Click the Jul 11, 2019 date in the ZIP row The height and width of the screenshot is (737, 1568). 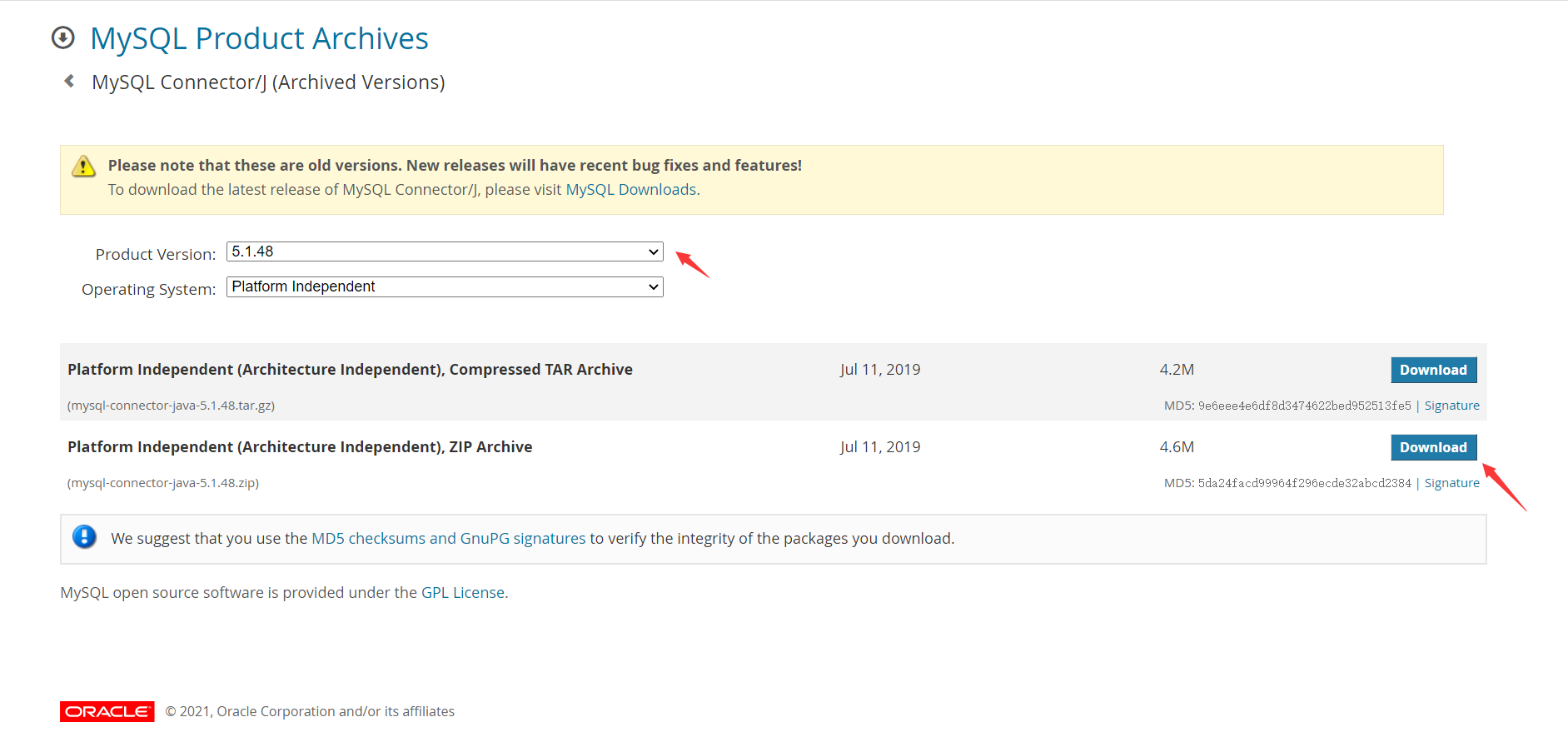pyautogui.click(x=880, y=446)
